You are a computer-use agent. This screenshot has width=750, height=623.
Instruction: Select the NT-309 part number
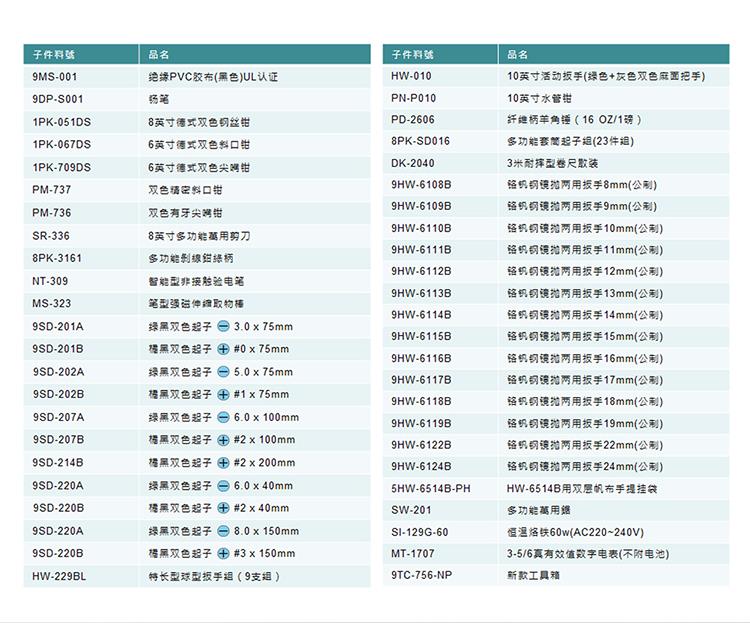click(50, 281)
